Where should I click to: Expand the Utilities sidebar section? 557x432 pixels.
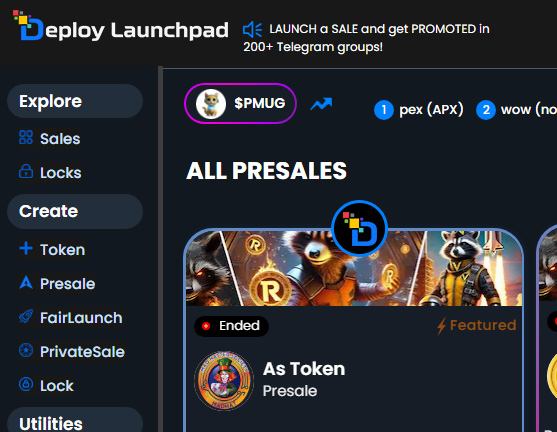point(75,422)
